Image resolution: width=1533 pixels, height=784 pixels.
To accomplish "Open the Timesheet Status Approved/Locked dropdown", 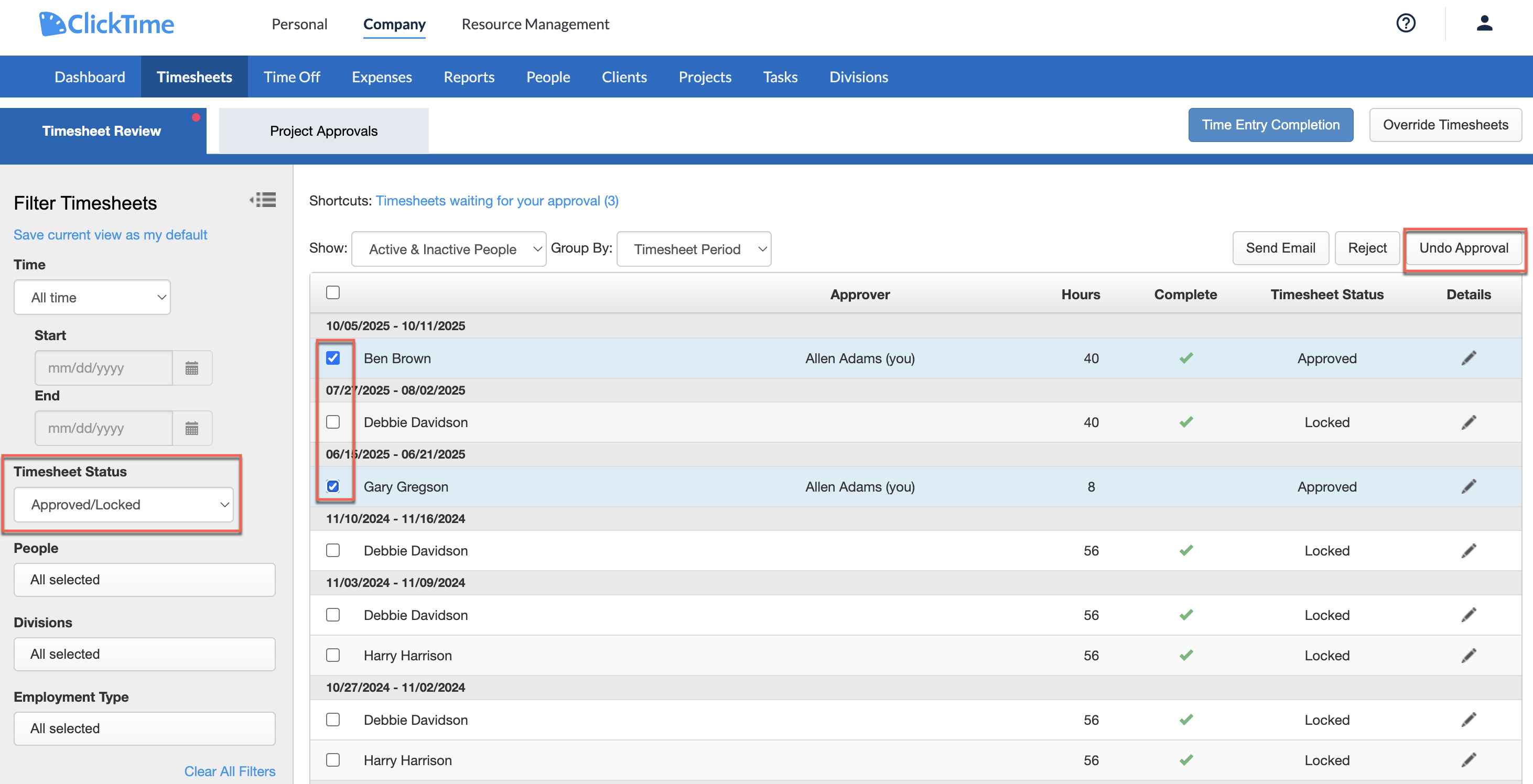I will point(124,505).
